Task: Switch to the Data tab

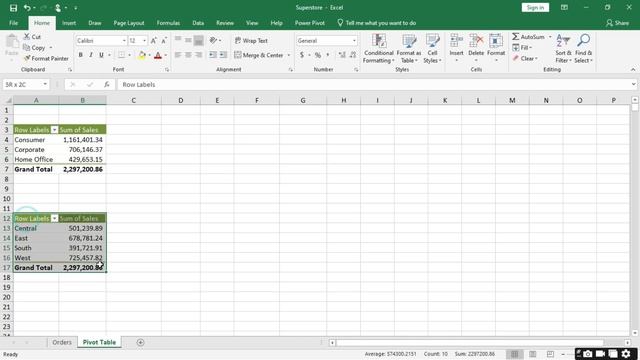Action: coord(198,23)
